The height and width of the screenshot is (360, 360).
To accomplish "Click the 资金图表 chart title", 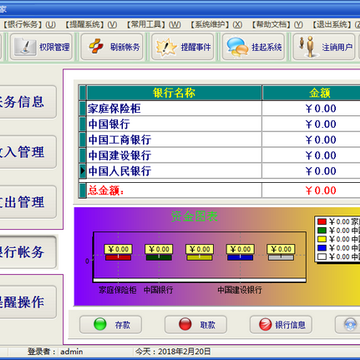I will coord(194,217).
